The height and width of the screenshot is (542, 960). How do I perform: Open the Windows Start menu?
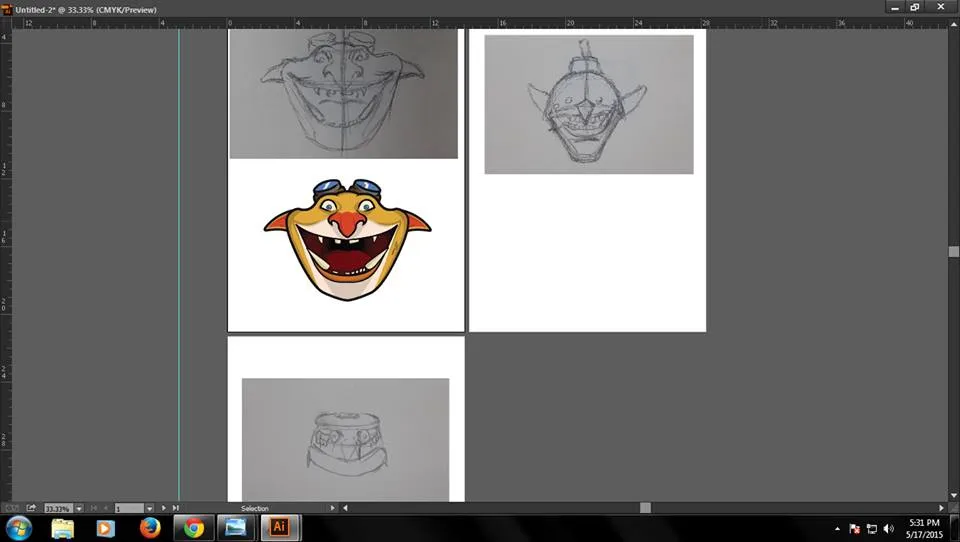(x=18, y=528)
